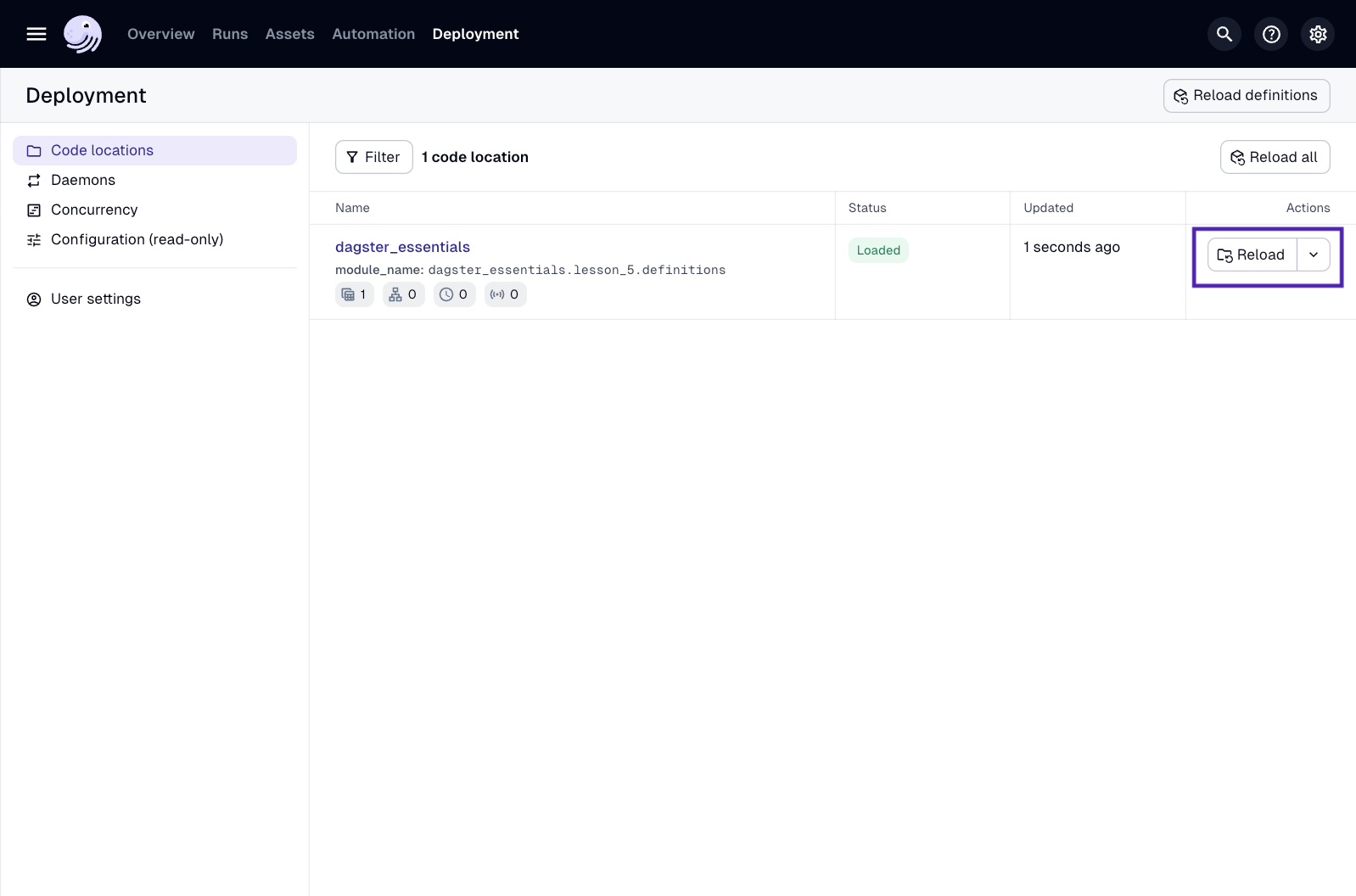Open User settings in the sidebar
The width and height of the screenshot is (1356, 896).
pyautogui.click(x=96, y=299)
